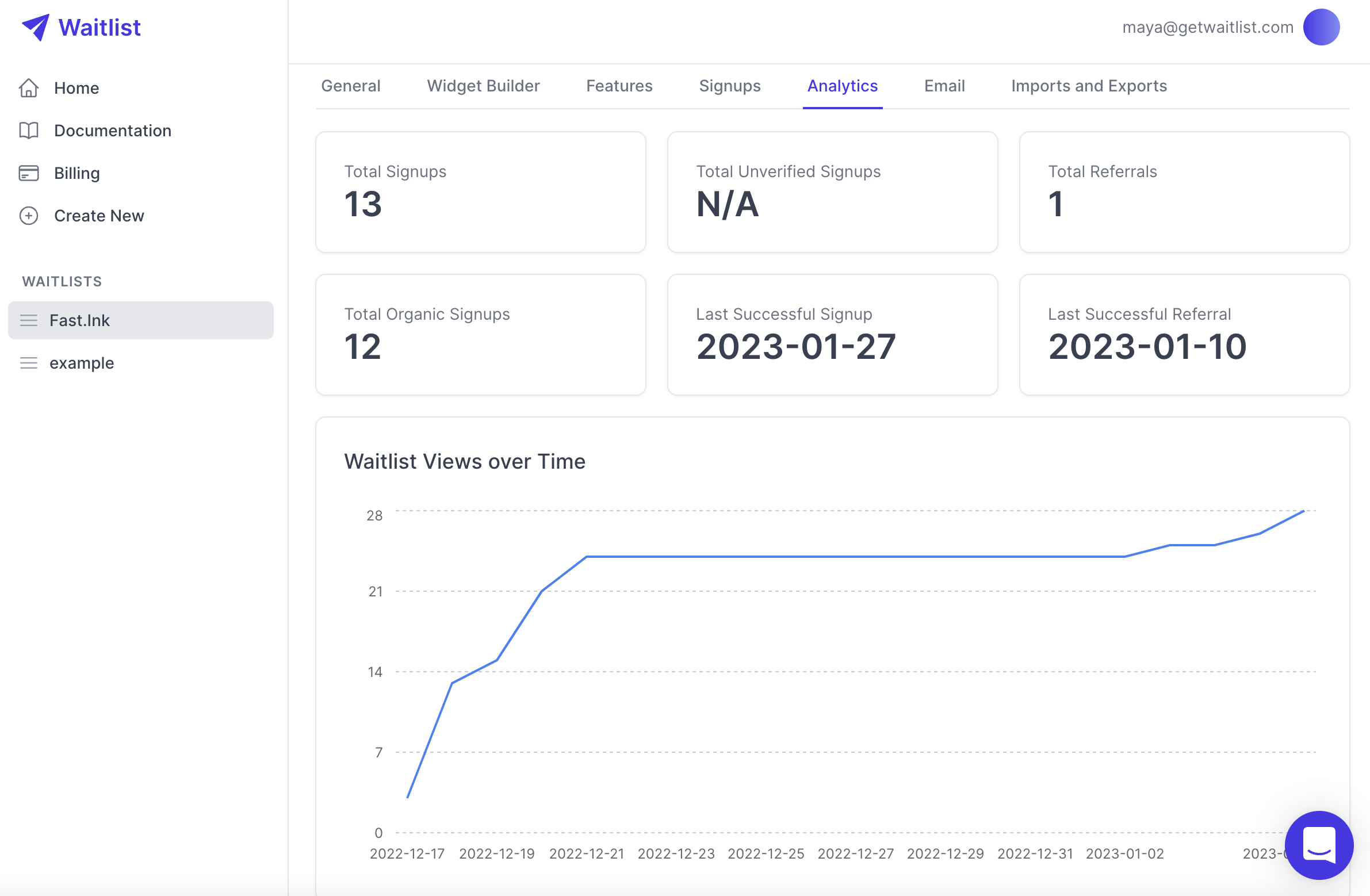Click the Create New plus icon
Screen dimensions: 1370x896
(29, 216)
